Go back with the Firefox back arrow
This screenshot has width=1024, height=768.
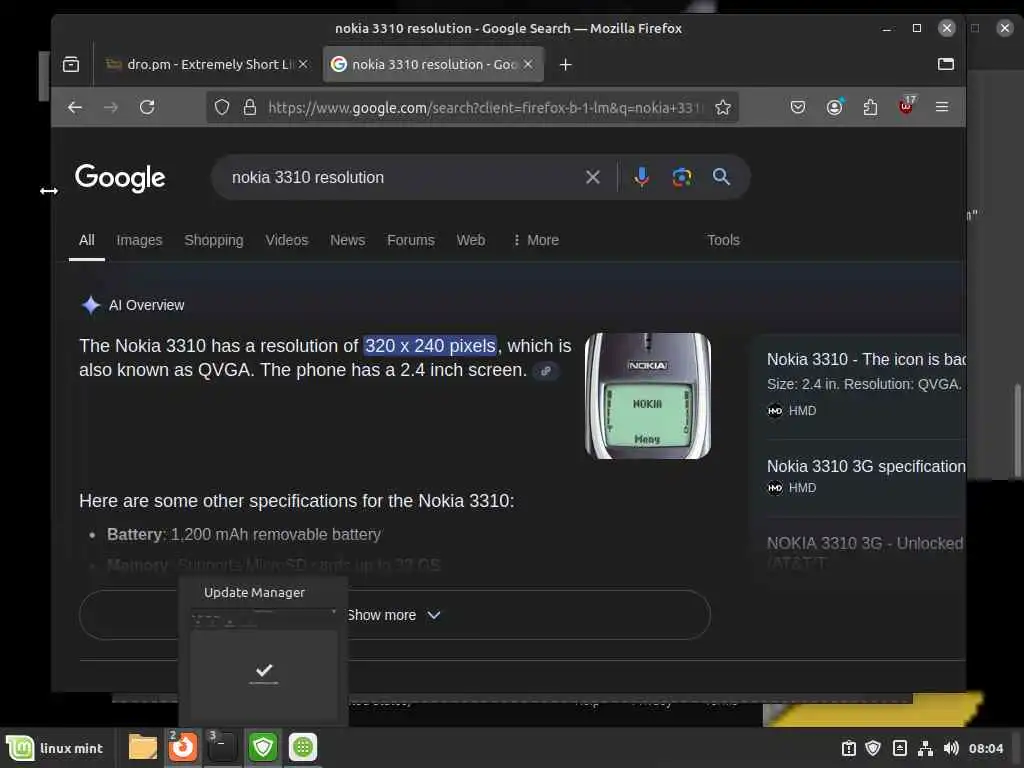click(75, 107)
